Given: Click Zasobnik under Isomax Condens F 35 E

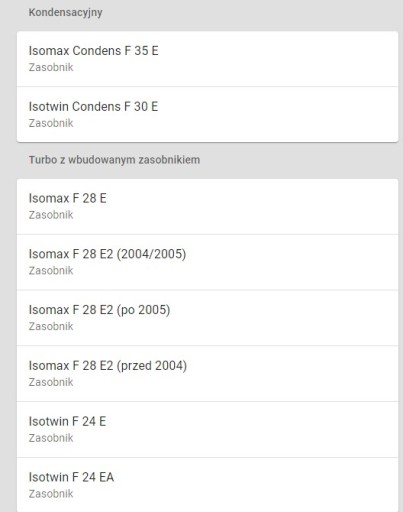Looking at the screenshot, I should pos(51,67).
